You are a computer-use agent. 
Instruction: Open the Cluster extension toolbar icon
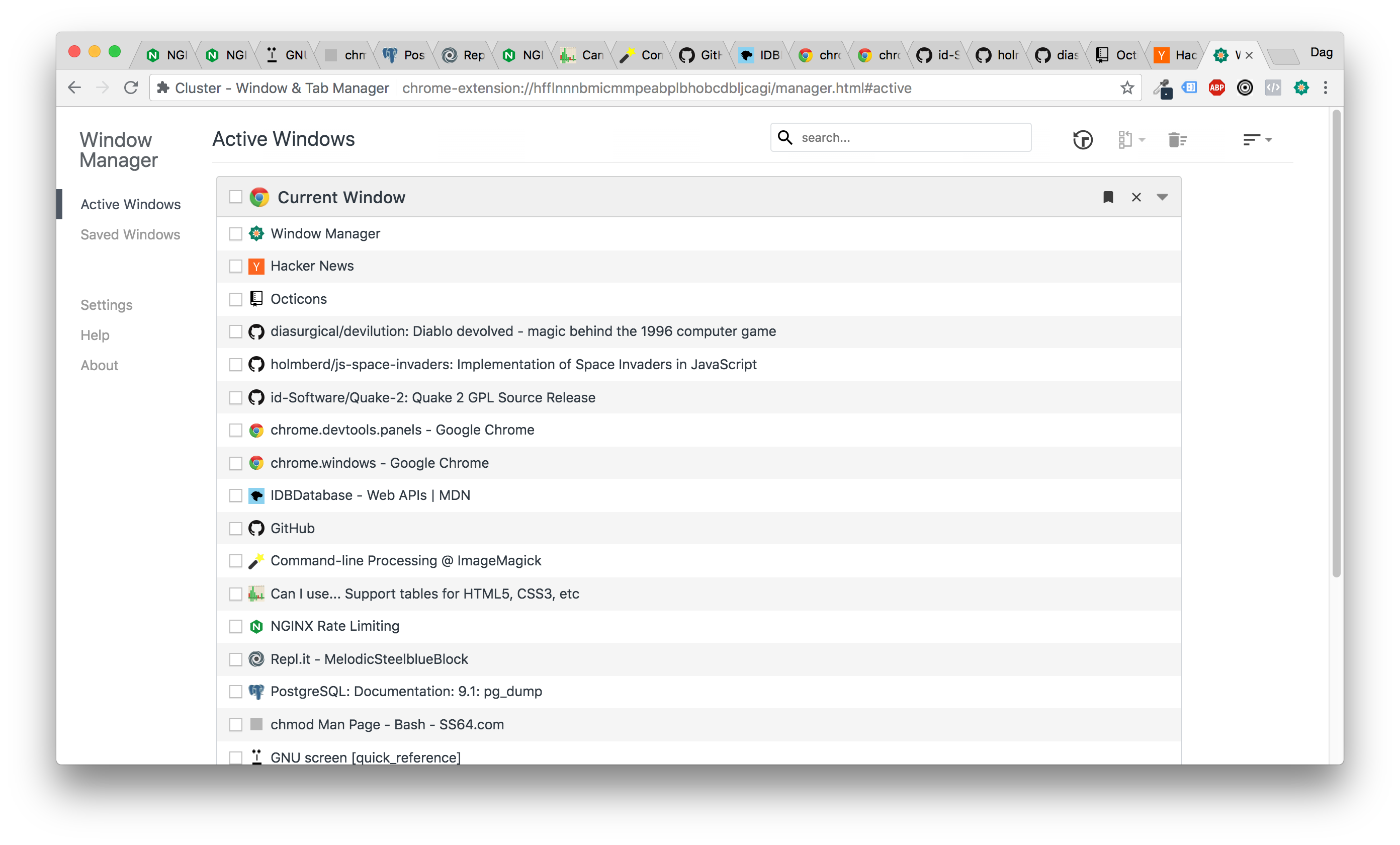tap(1301, 88)
